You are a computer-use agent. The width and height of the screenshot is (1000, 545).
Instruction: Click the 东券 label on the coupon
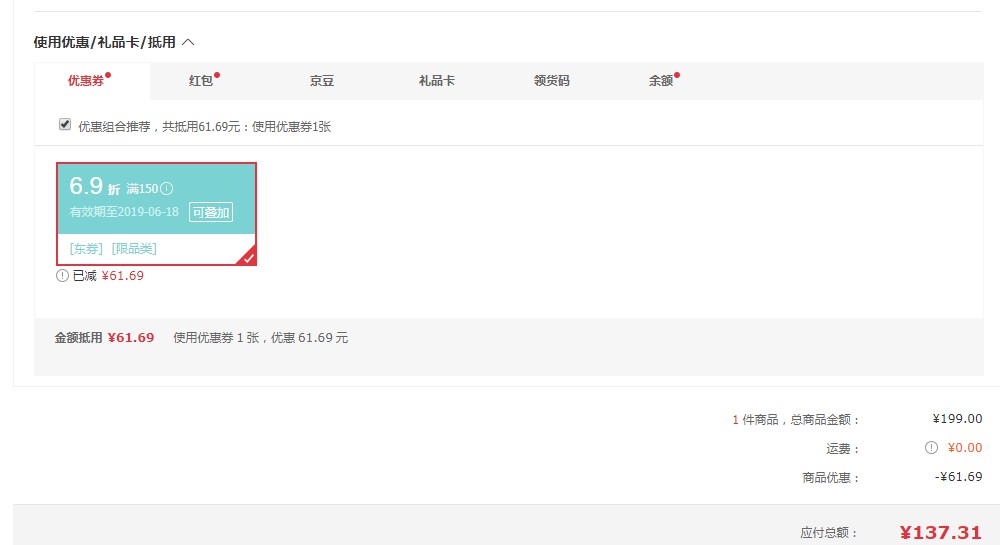click(86, 249)
